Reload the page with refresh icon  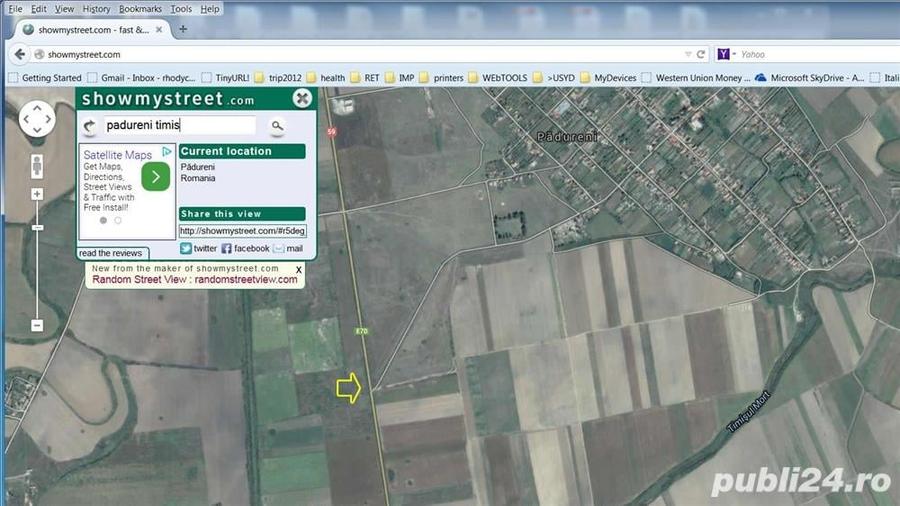701,54
